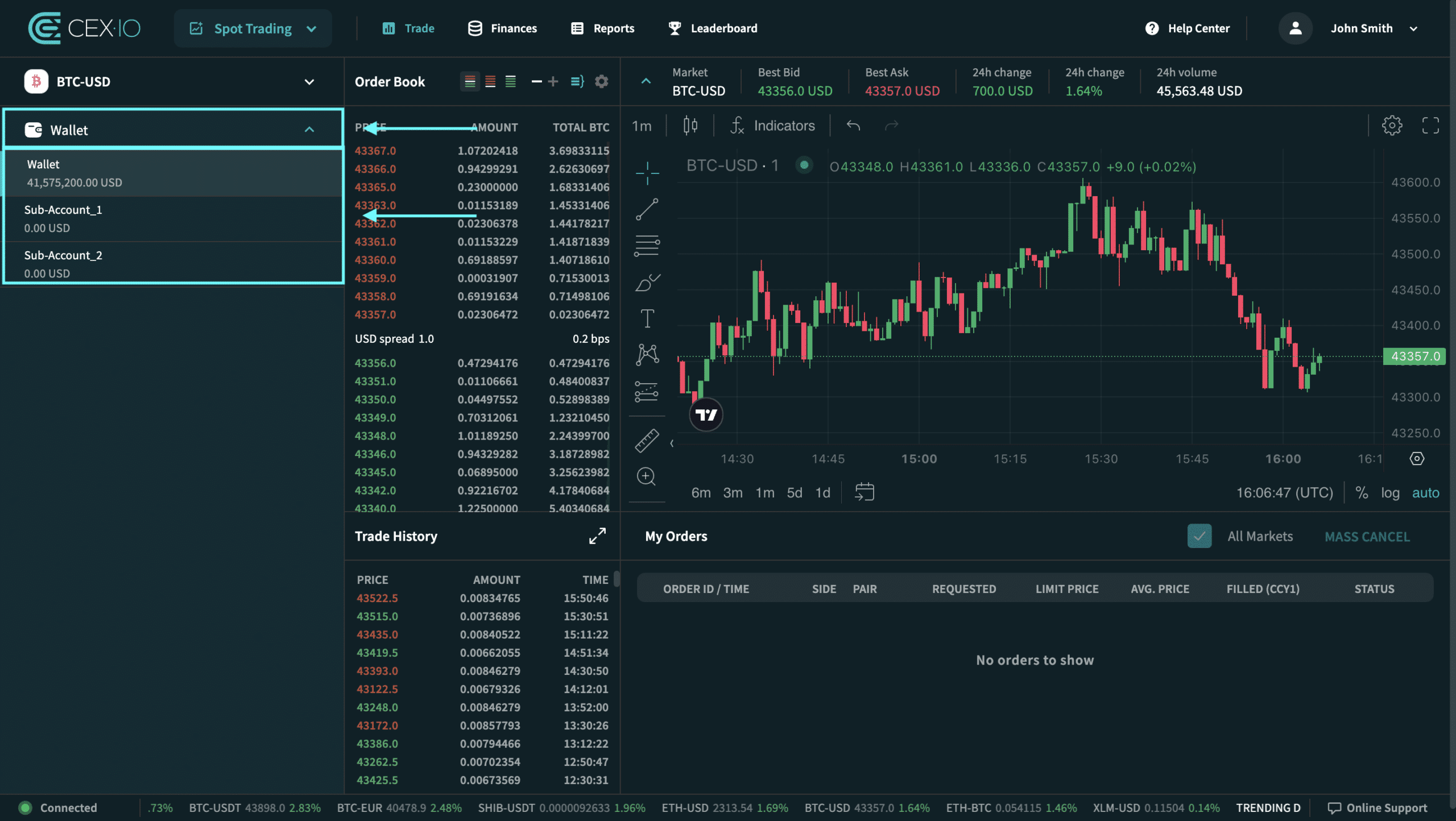Open candlestick chart type selector
The width and height of the screenshot is (1456, 821).
690,125
